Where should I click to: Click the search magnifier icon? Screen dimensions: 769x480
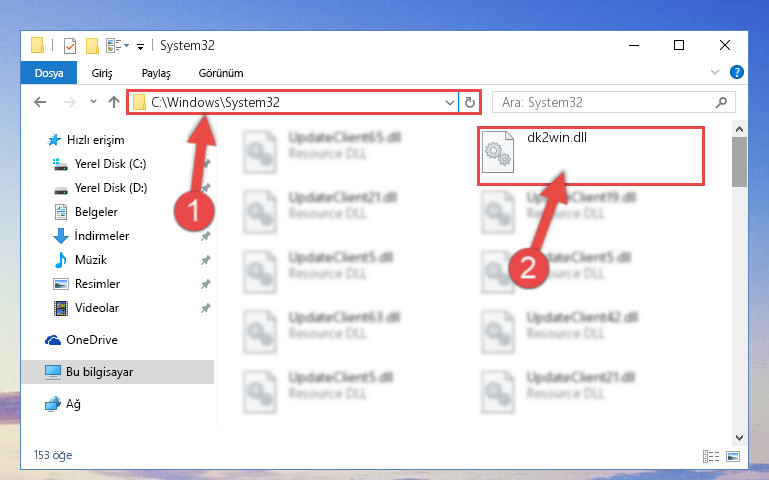click(x=721, y=102)
